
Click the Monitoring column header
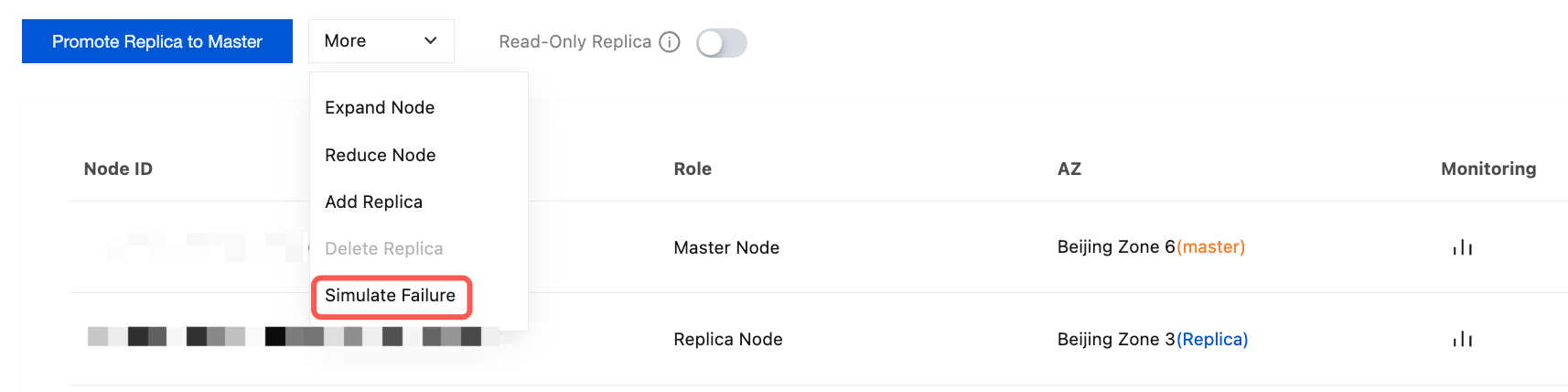[1487, 169]
